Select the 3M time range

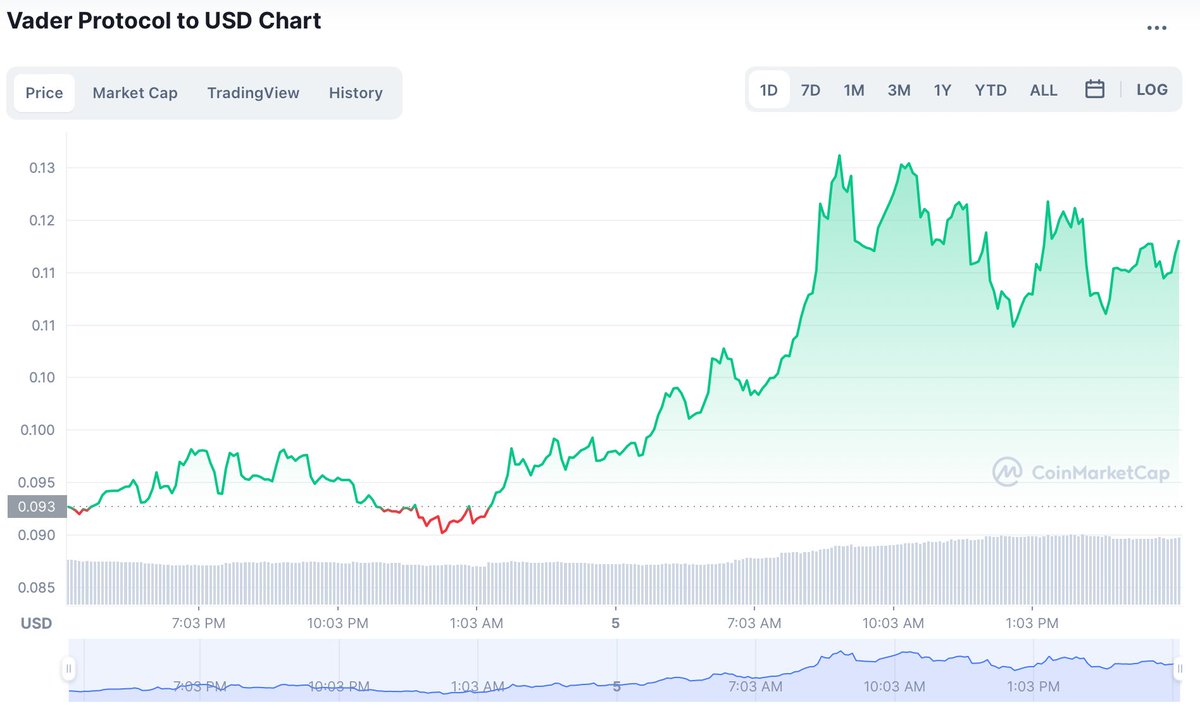pyautogui.click(x=898, y=90)
